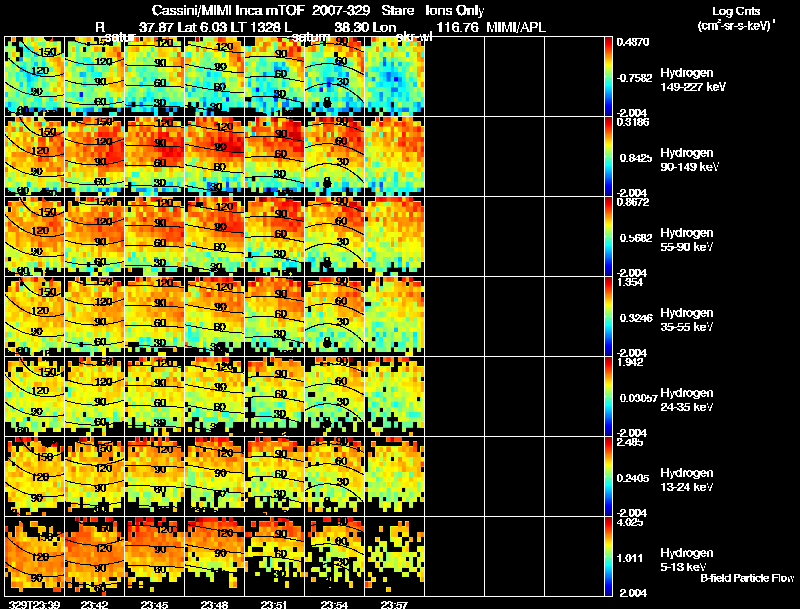Click the Hydrogen 149-227 keV label
Viewport: 800px width, 609px height.
click(x=693, y=80)
